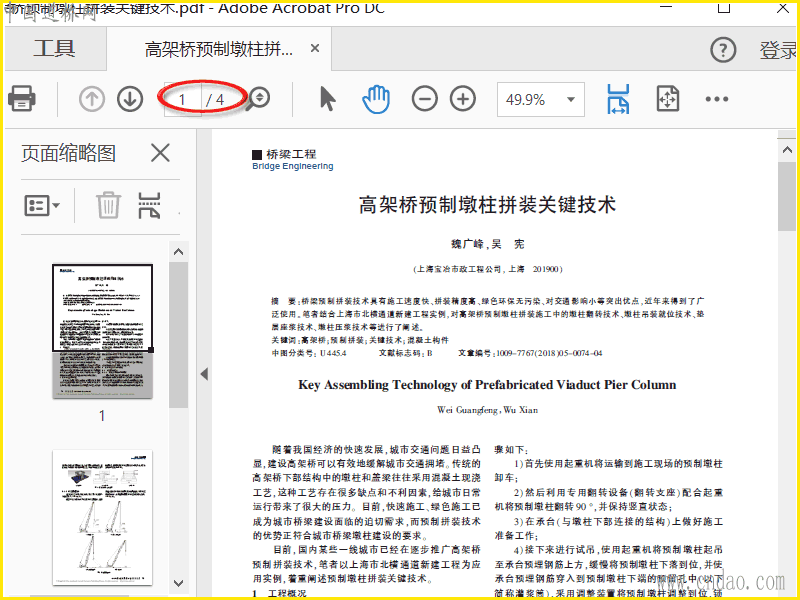Click the fit width scrolling mode icon

point(618,99)
